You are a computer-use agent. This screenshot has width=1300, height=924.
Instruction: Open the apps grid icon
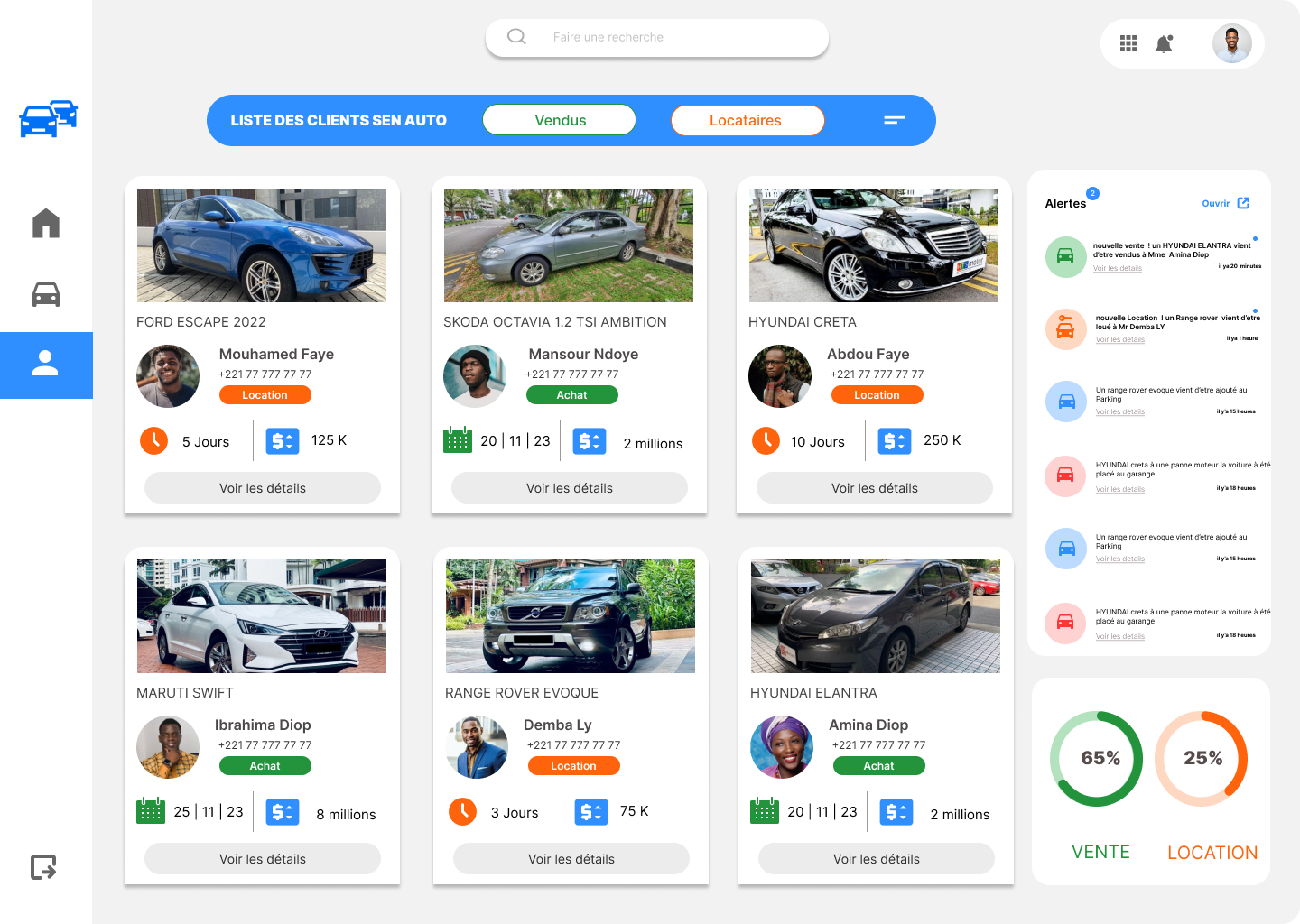tap(1128, 43)
